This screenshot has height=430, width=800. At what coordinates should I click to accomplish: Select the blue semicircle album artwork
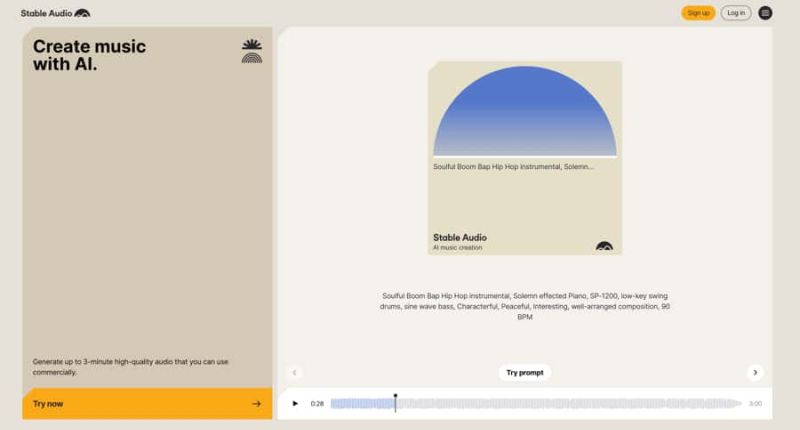pos(525,110)
